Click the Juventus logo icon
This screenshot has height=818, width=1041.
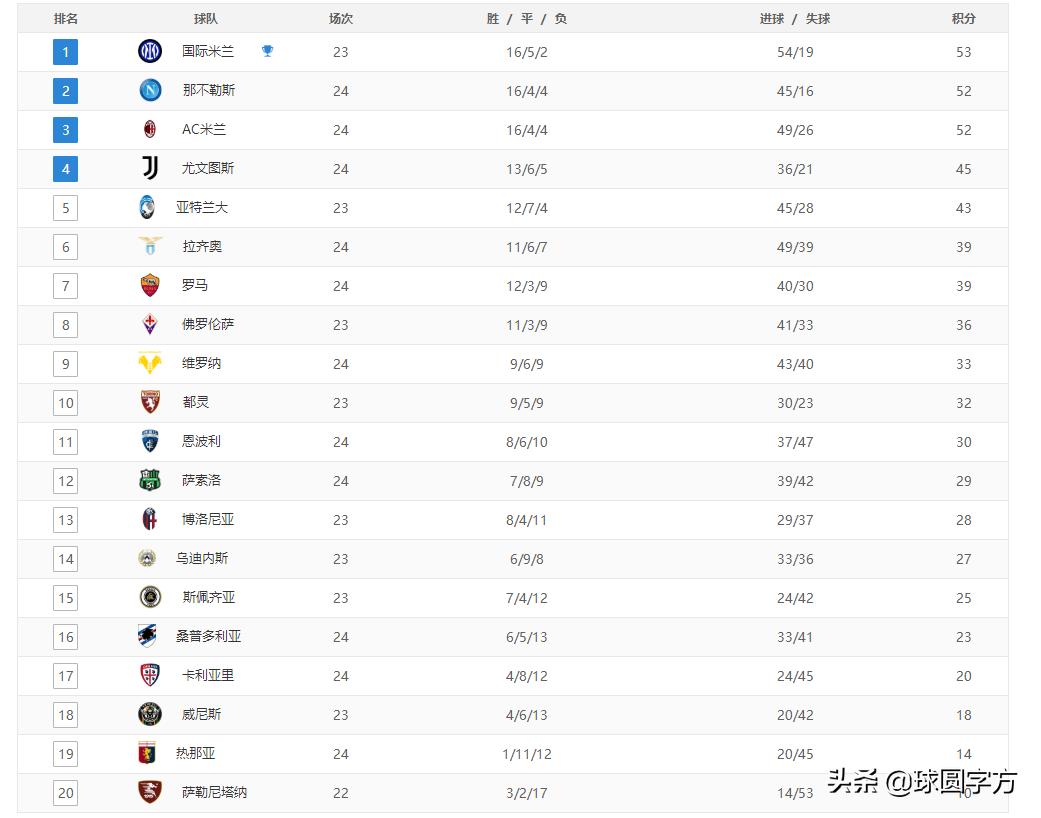[x=150, y=168]
